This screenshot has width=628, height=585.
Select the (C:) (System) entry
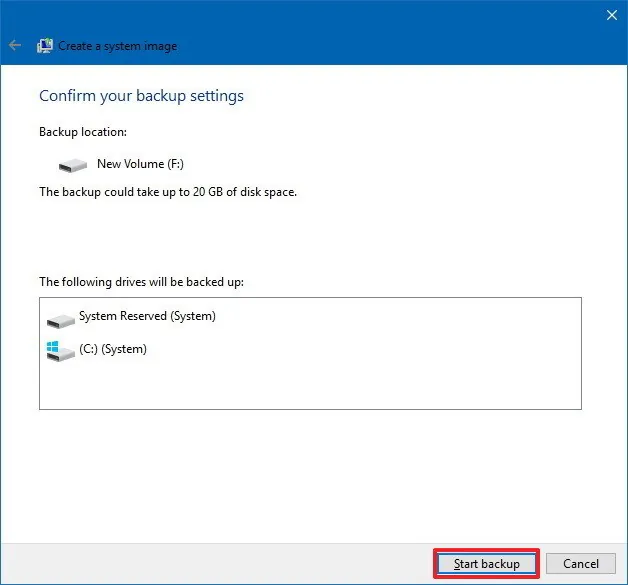tap(113, 349)
